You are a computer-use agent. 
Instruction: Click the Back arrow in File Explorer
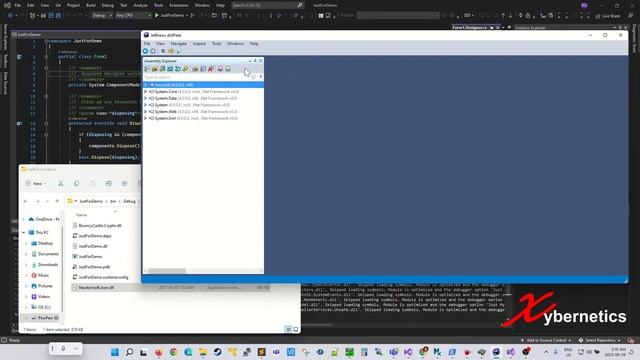pos(26,201)
